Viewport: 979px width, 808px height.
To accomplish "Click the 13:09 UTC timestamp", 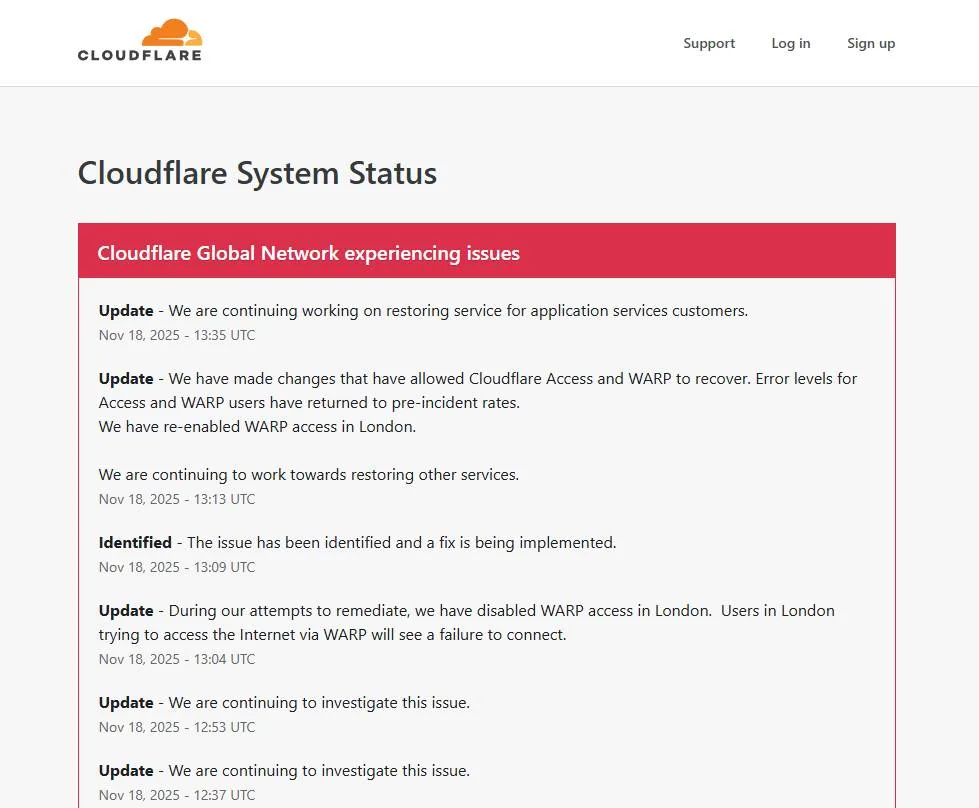I will pos(177,567).
